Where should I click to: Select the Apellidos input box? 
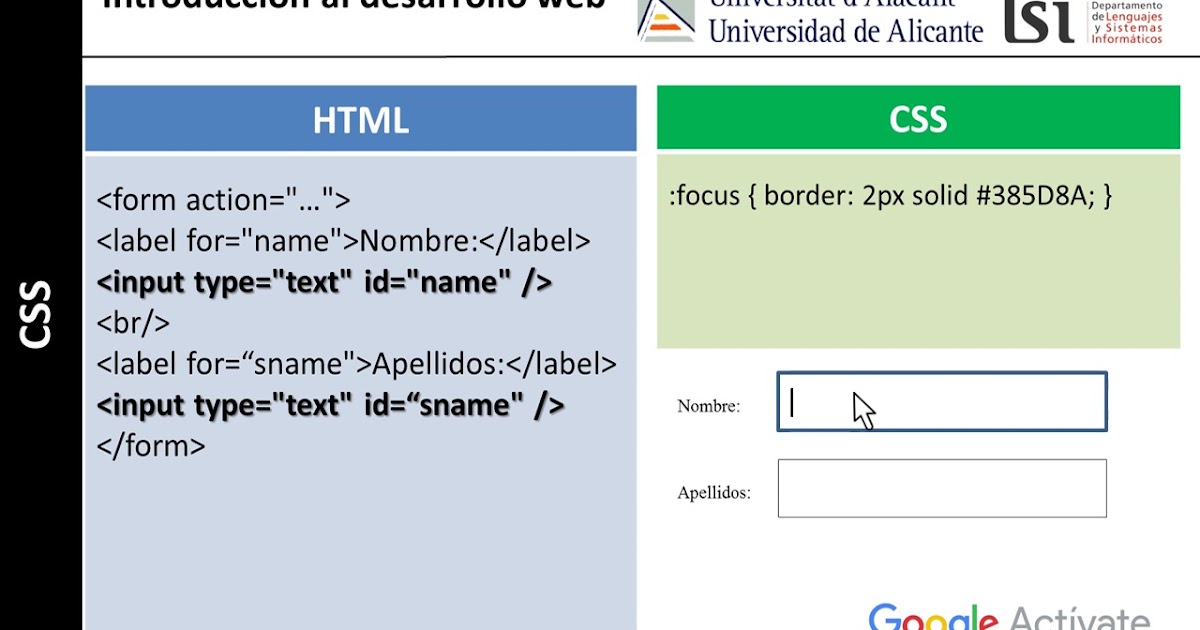tap(941, 488)
